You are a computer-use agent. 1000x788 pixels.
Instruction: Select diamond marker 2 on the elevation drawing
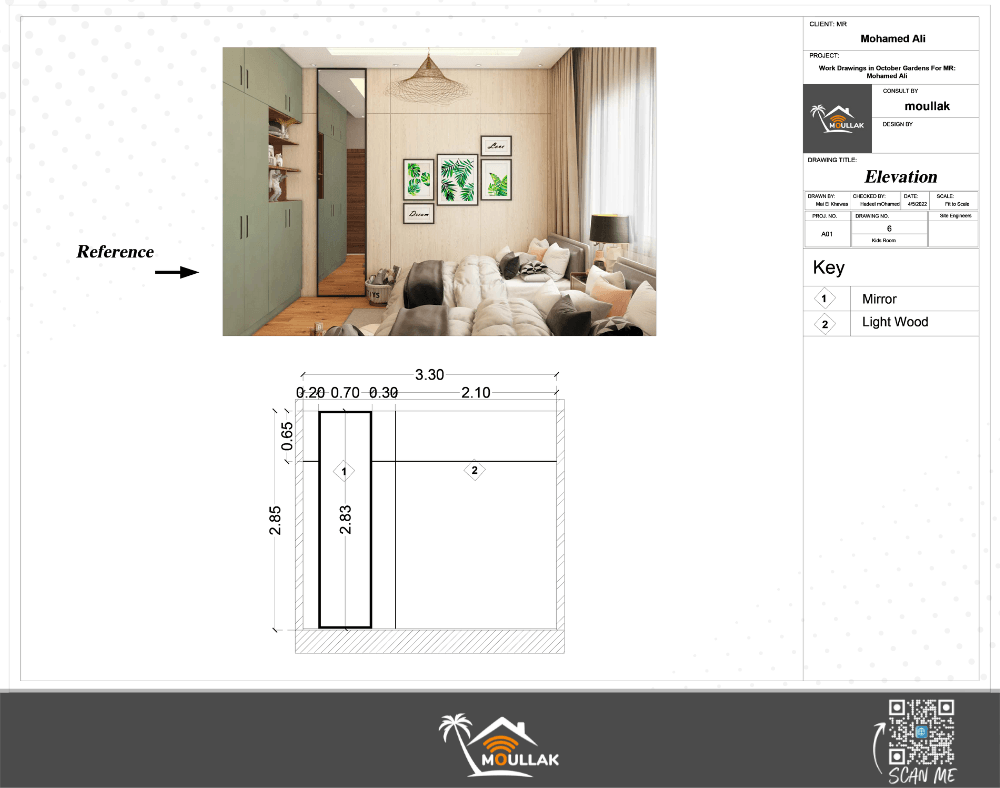[x=475, y=470]
